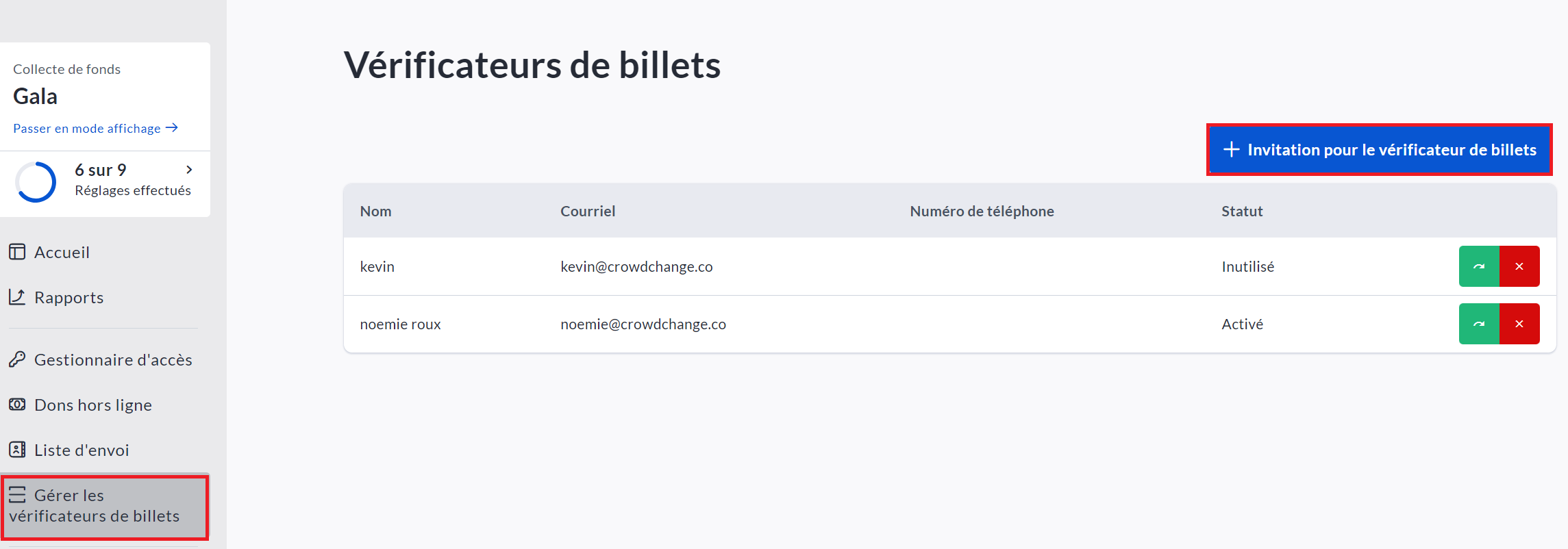Click the Courriel column header
1568x549 pixels.
click(x=588, y=212)
